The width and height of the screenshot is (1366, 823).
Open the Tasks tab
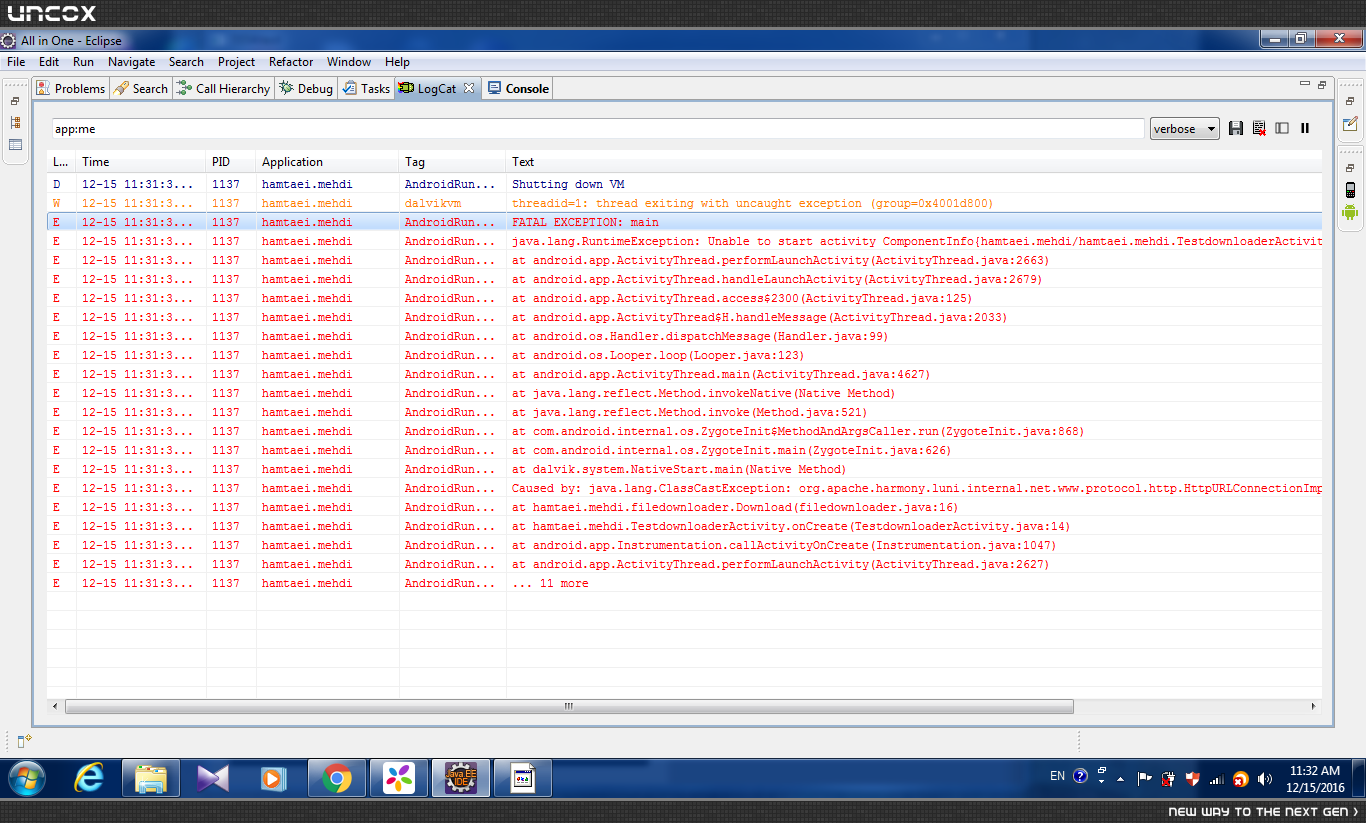coord(366,88)
